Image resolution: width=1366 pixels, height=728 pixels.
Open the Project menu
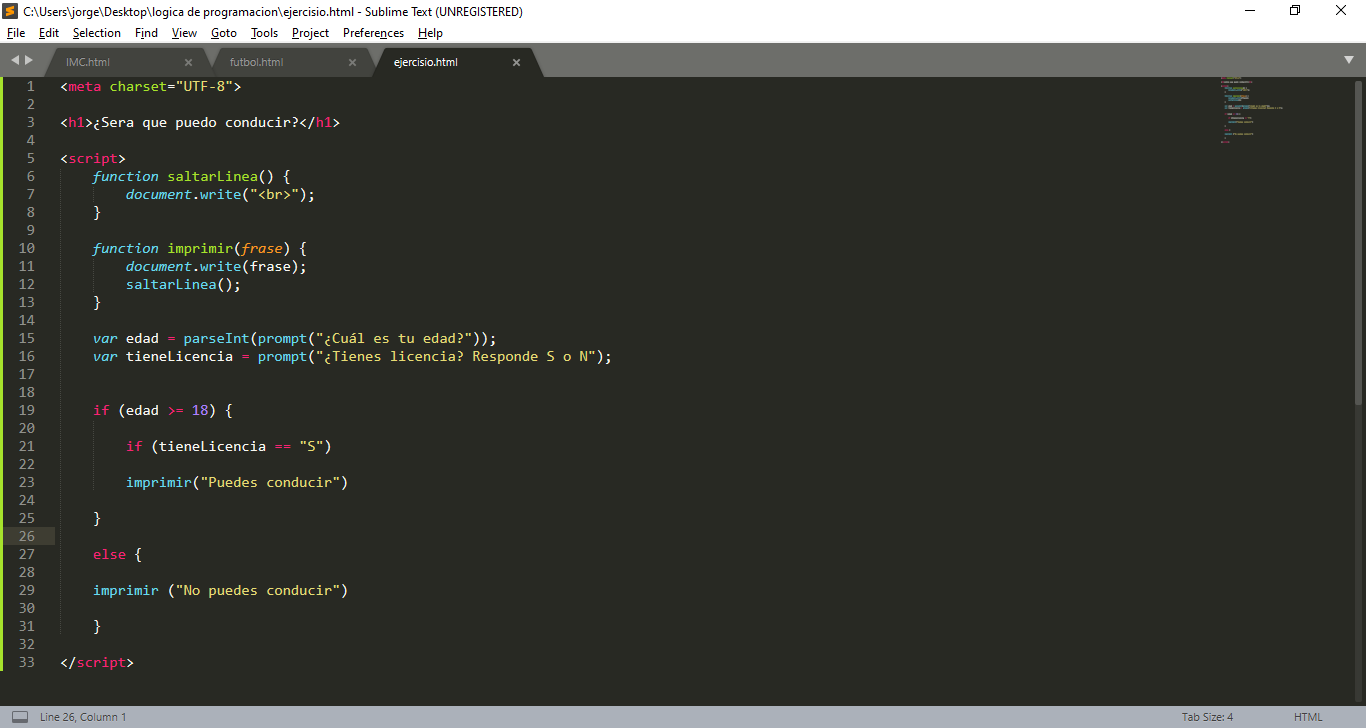(x=311, y=33)
